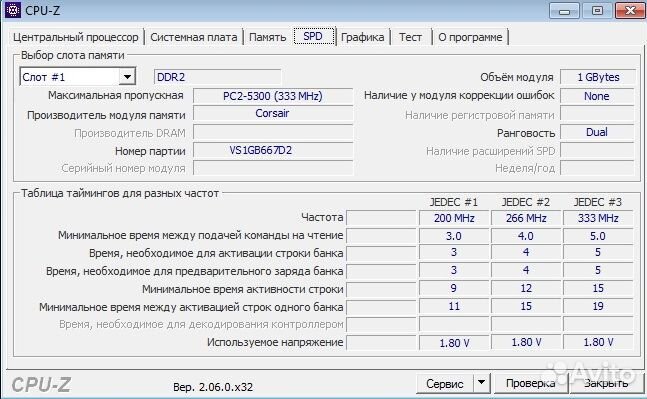Click the 266 MHz frequency cell

(526, 218)
